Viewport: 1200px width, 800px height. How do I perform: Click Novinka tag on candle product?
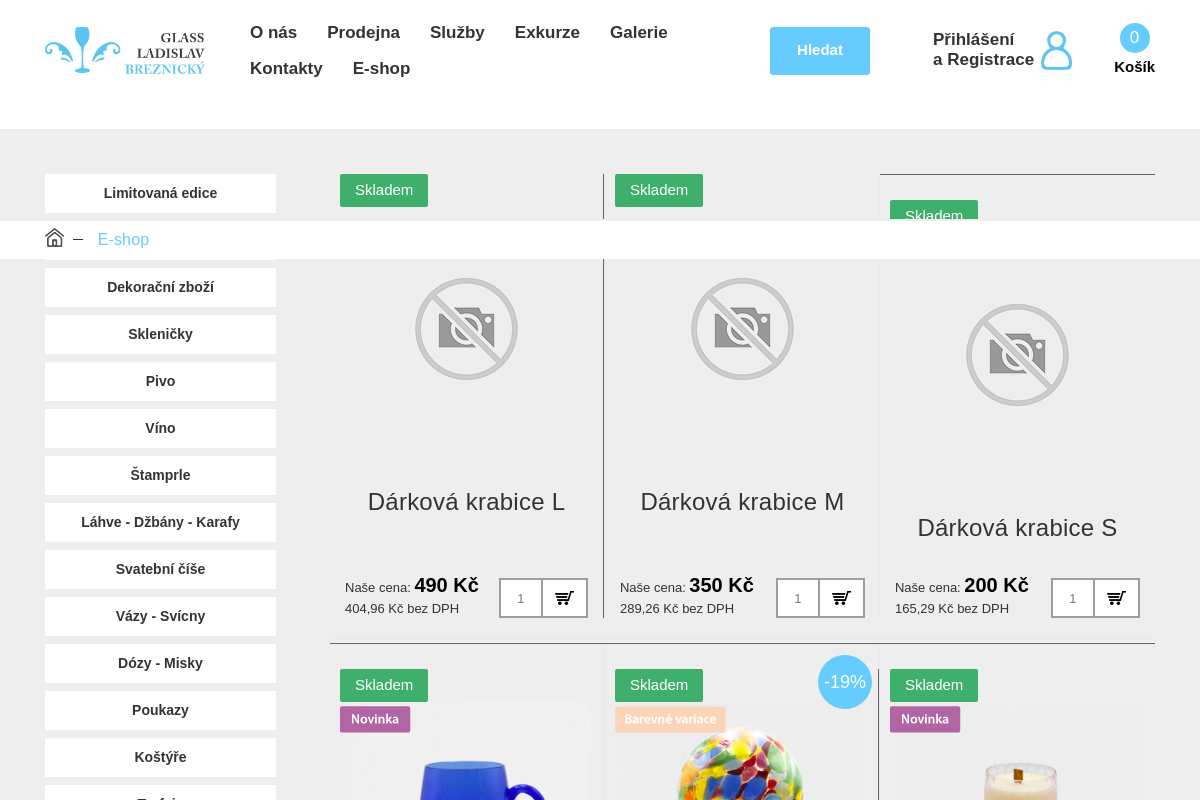pos(925,719)
